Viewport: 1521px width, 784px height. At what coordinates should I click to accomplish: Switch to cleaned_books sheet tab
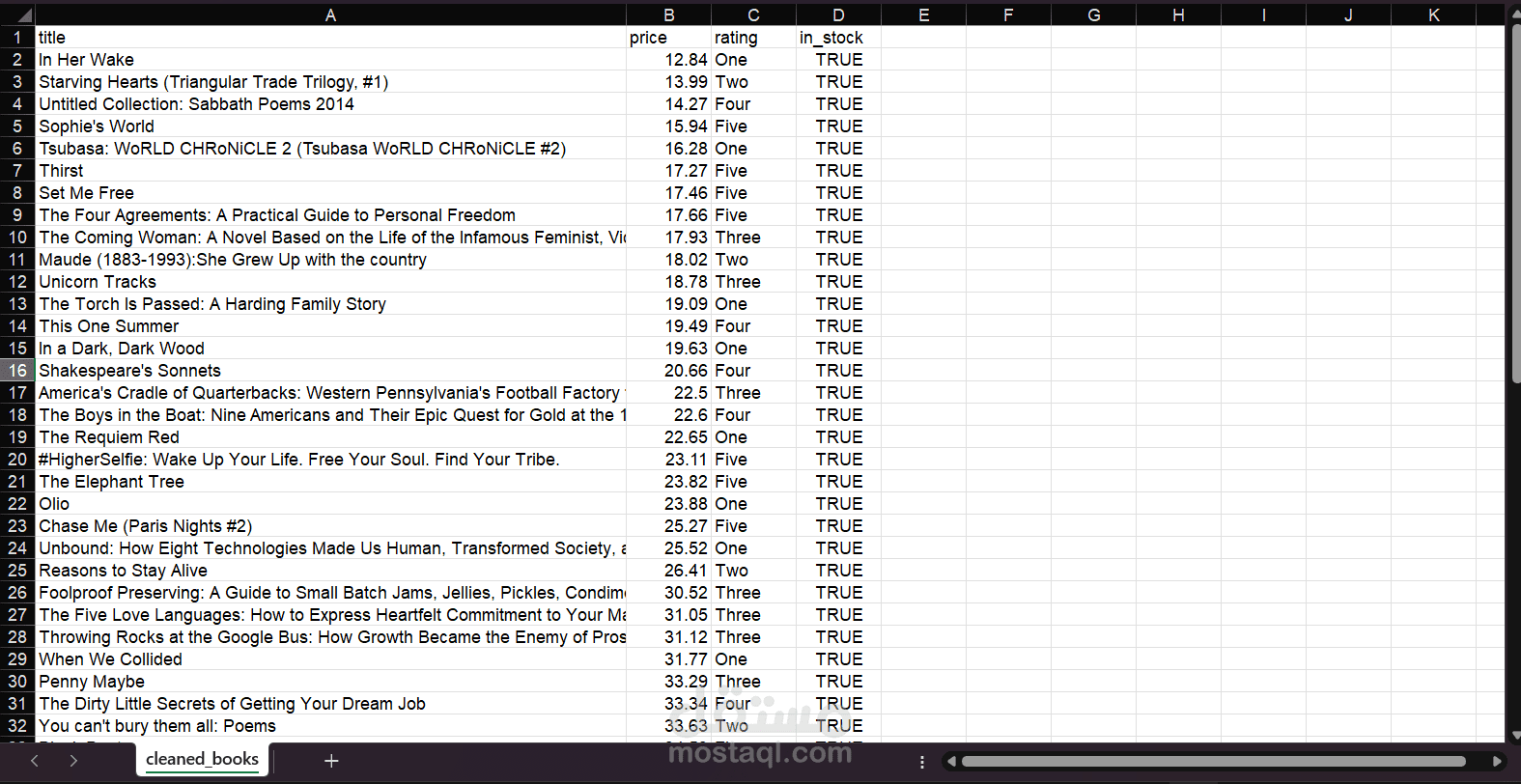pos(202,759)
